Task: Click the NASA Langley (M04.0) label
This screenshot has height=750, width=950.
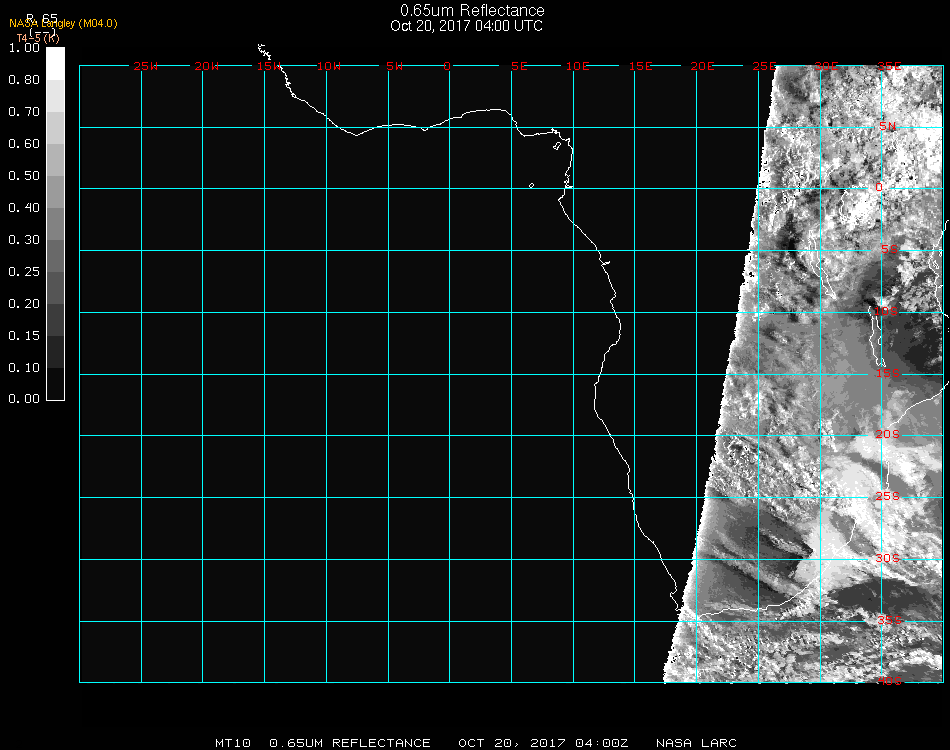Action: tap(63, 23)
